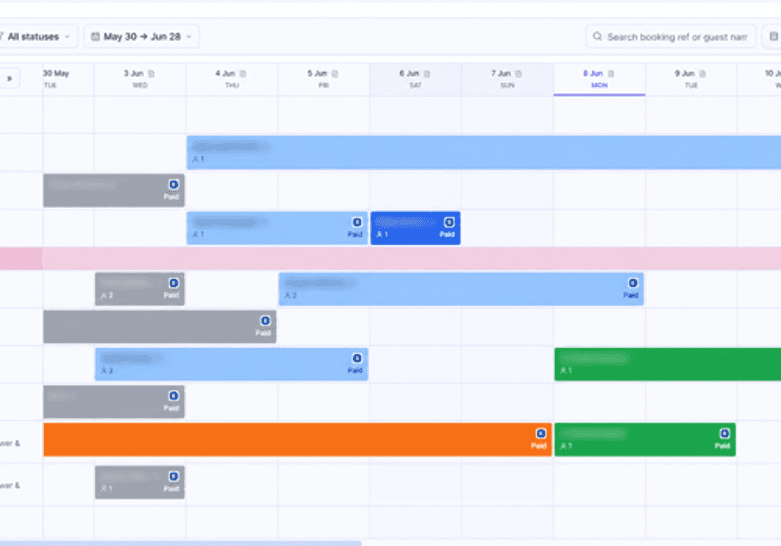Click the guest count on the dark blue 6 Jun booking
The width and height of the screenshot is (781, 546).
382,234
